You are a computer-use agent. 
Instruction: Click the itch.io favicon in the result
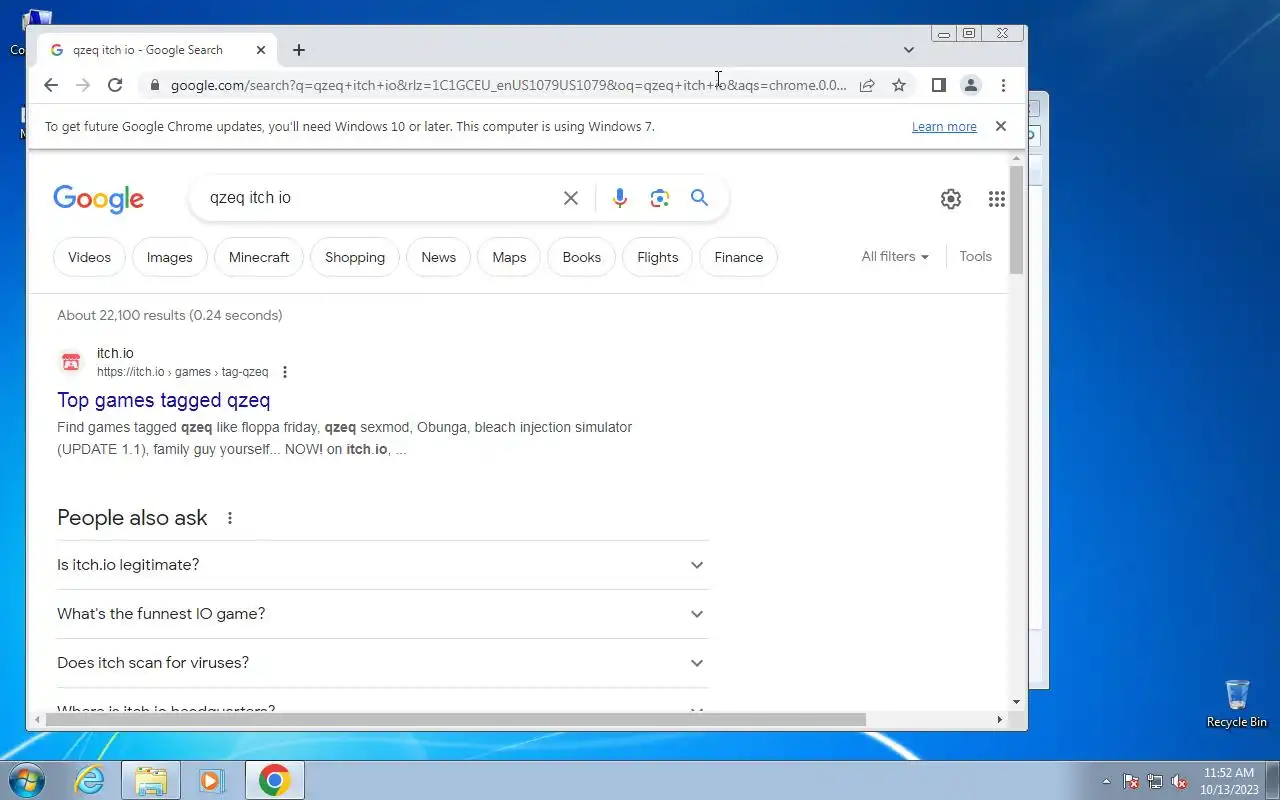click(x=70, y=362)
